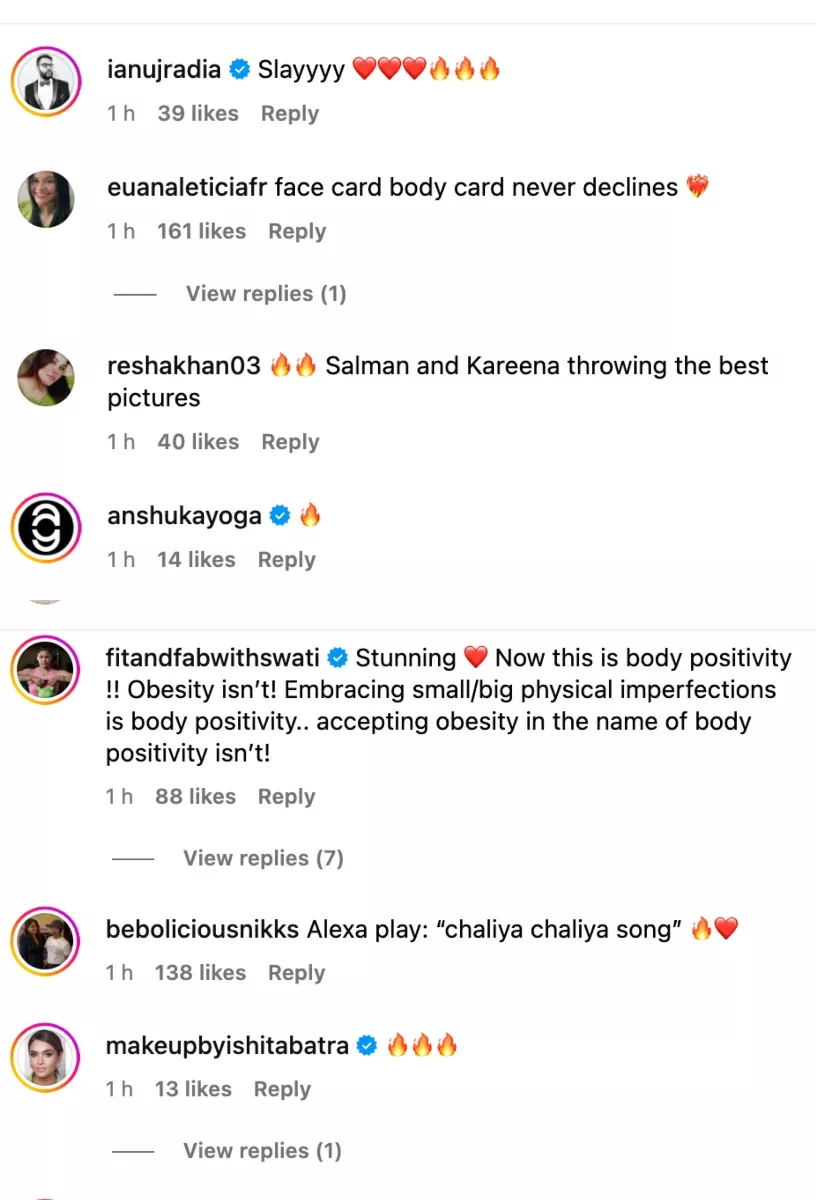
Task: Click anshukayoga's logo avatar
Action: (x=46, y=527)
